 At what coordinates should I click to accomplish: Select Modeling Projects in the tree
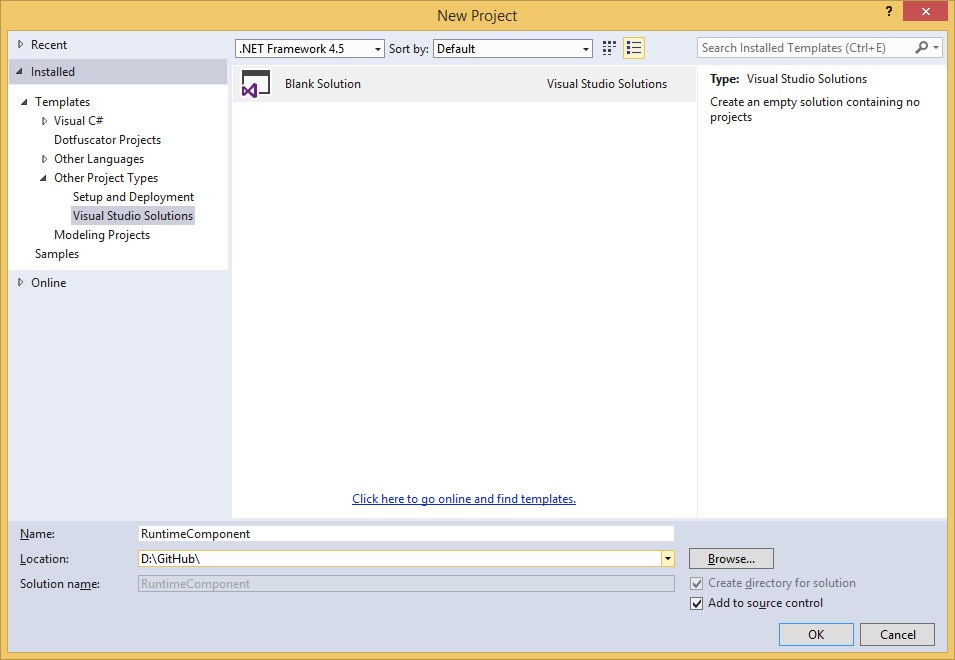(102, 235)
